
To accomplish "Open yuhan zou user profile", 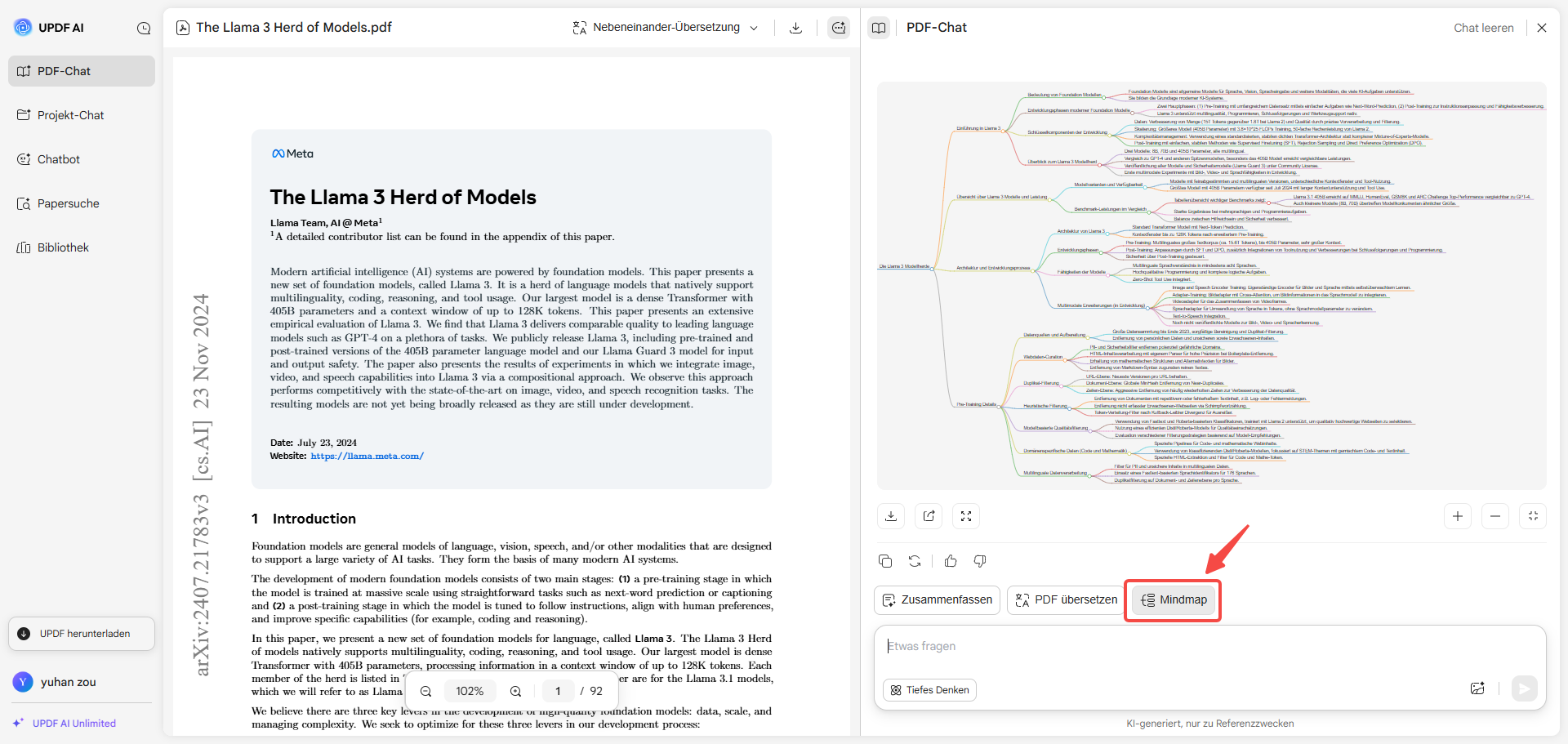I will tap(56, 682).
